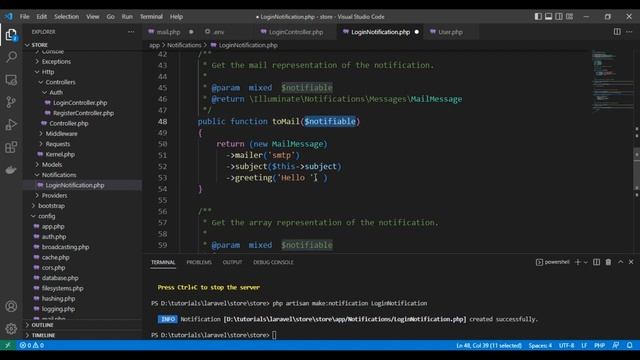Expand the Exceptions folder
This screenshot has width=640, height=360.
coord(56,62)
